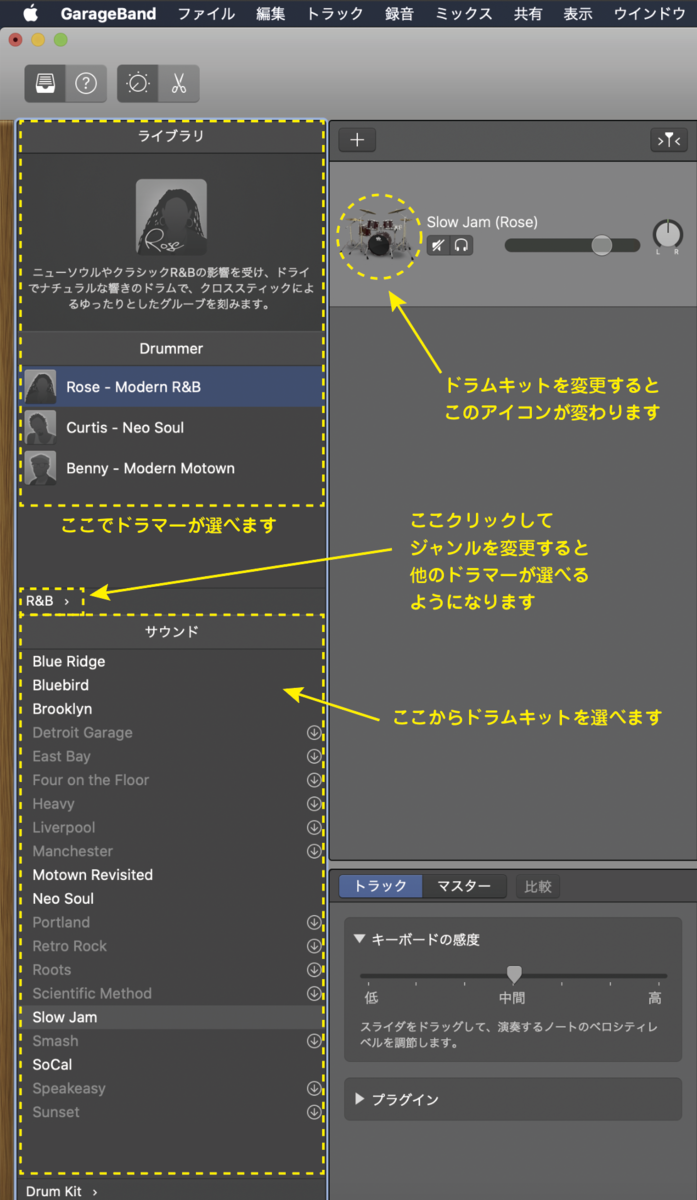Open the Quick Help question mark button

(x=86, y=84)
